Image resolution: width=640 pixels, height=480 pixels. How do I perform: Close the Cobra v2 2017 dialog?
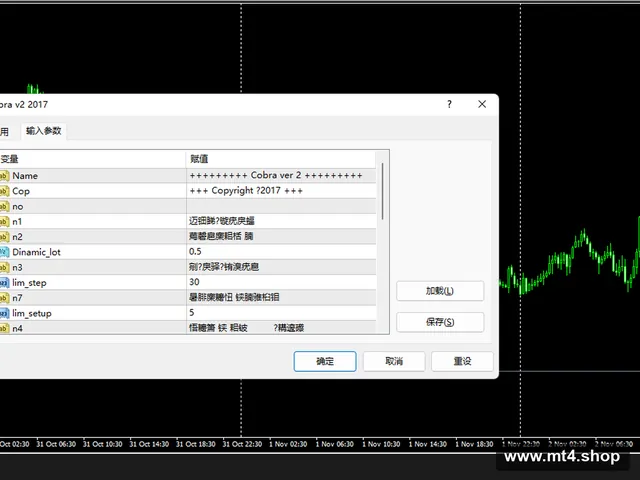[482, 104]
